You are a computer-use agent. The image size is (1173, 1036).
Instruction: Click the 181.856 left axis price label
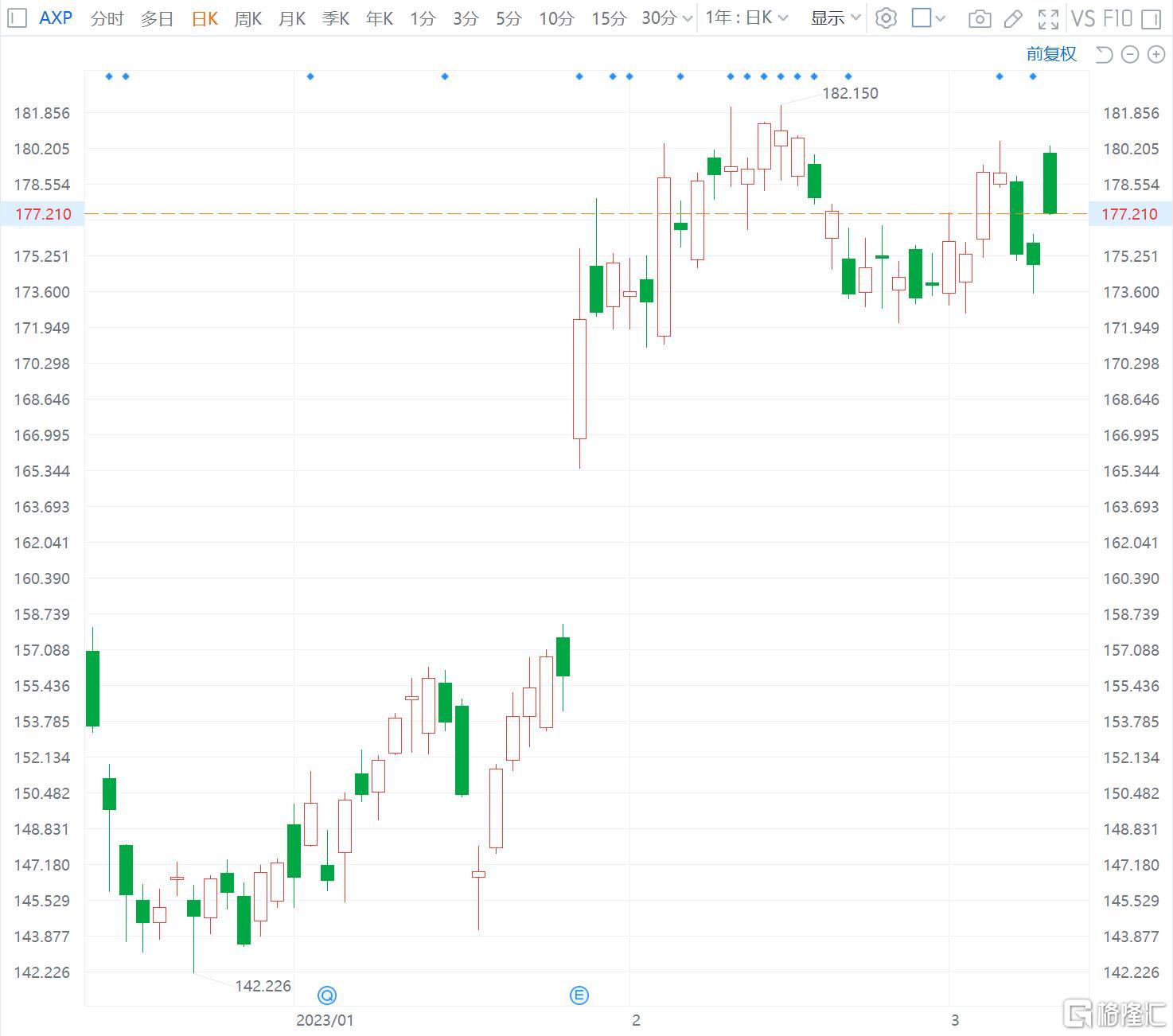tap(41, 113)
